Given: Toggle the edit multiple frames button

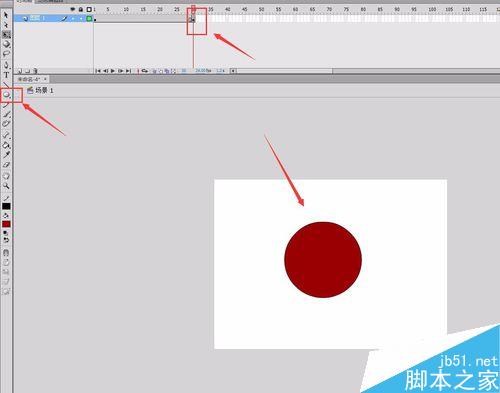Looking at the screenshot, I should click(167, 71).
